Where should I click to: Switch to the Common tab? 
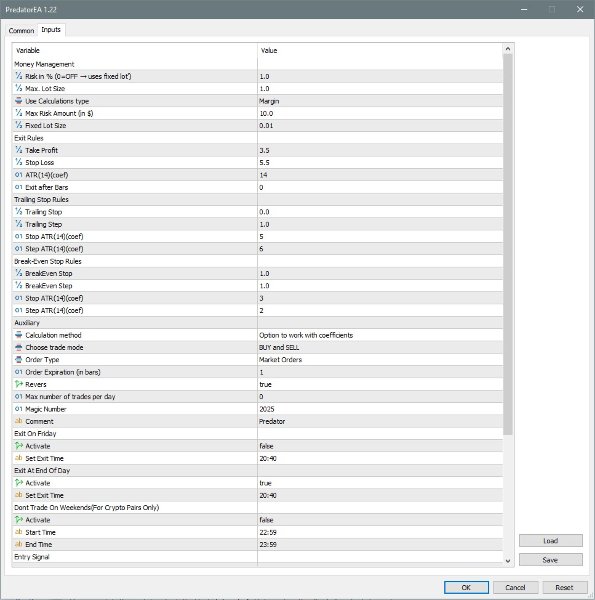click(21, 31)
